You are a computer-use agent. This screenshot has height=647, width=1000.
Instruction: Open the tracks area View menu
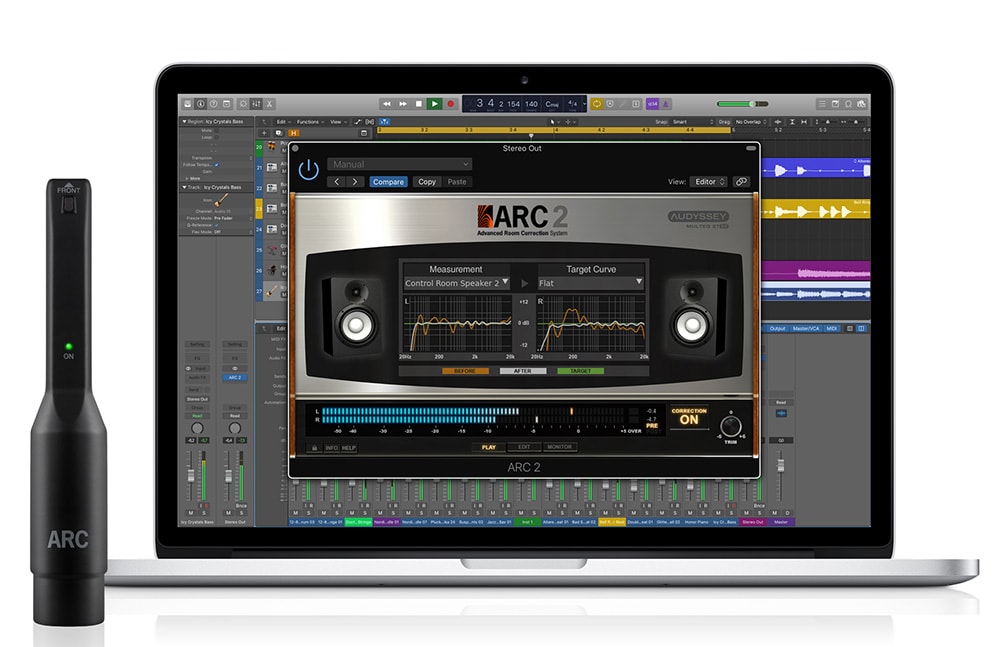point(337,122)
